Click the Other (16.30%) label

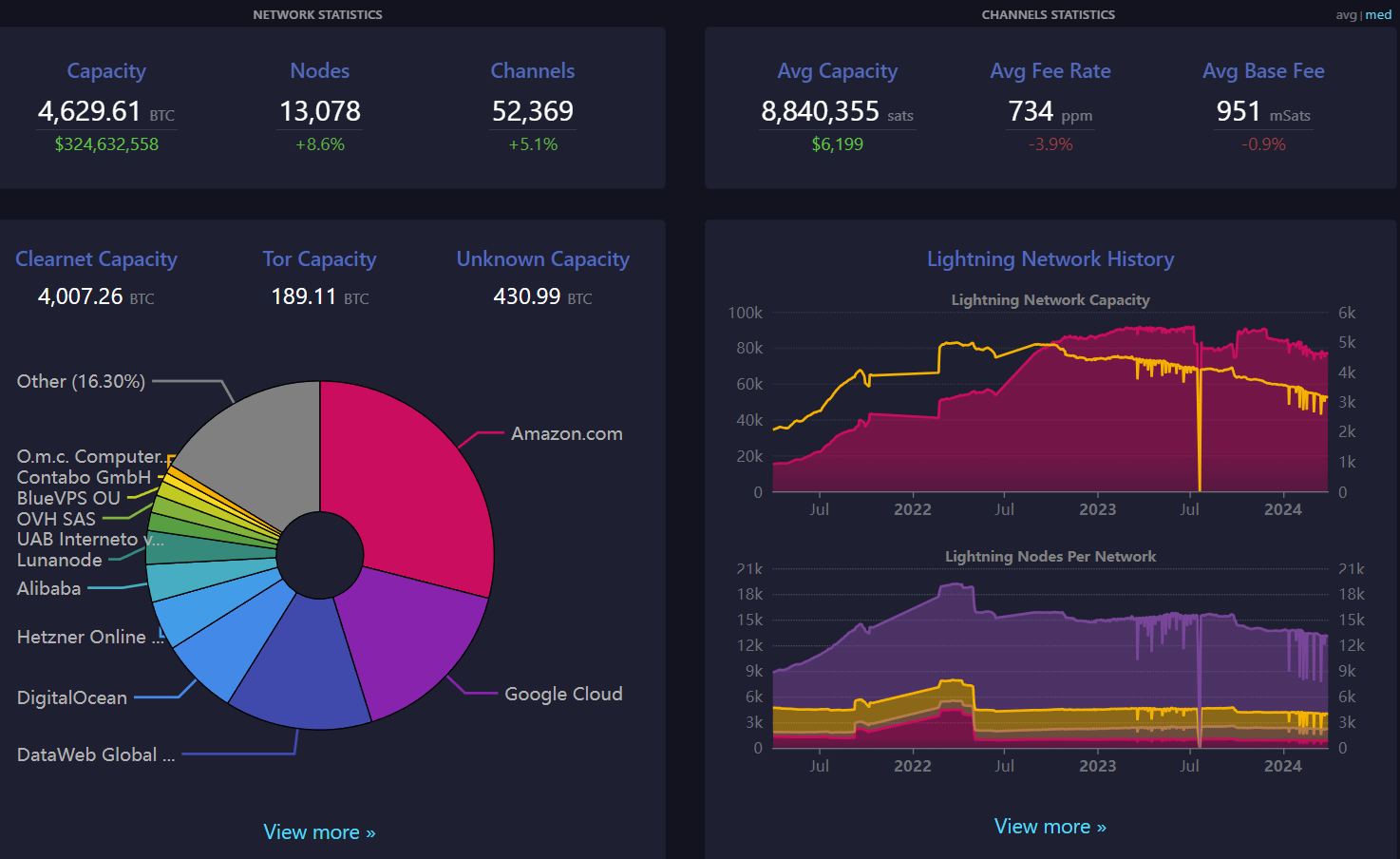81,381
